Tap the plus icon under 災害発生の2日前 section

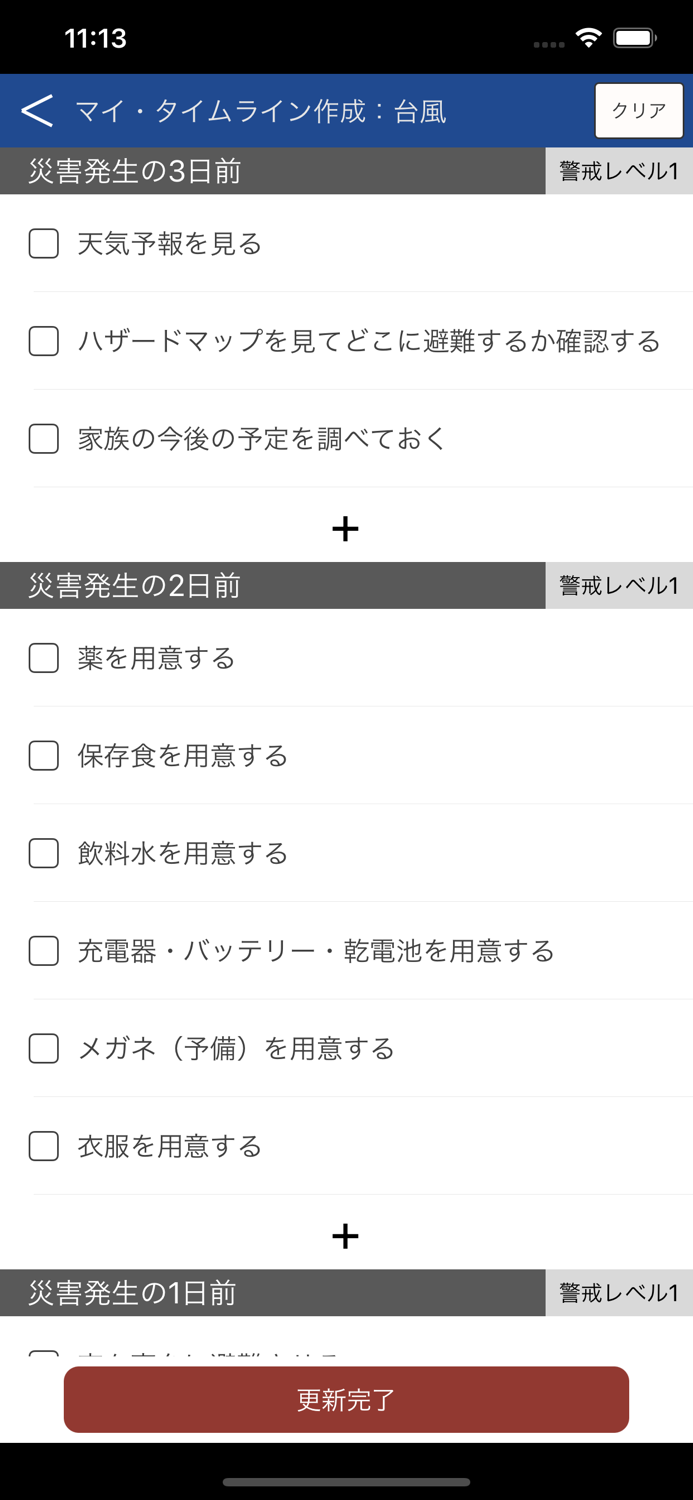pyautogui.click(x=346, y=1235)
